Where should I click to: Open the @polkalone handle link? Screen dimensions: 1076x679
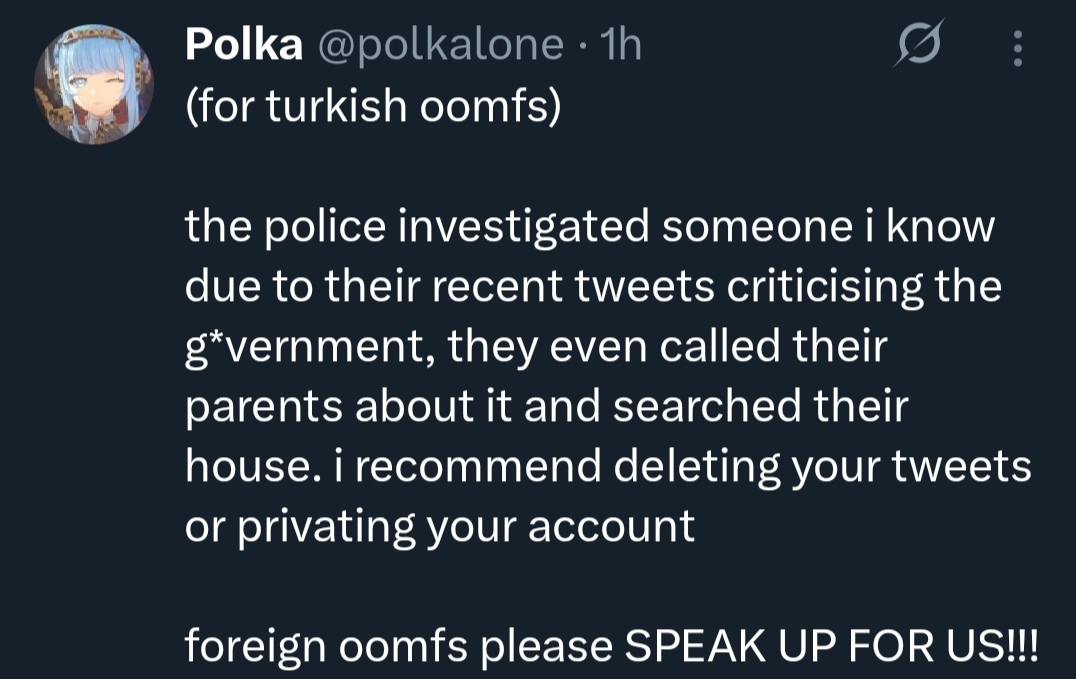pos(440,46)
